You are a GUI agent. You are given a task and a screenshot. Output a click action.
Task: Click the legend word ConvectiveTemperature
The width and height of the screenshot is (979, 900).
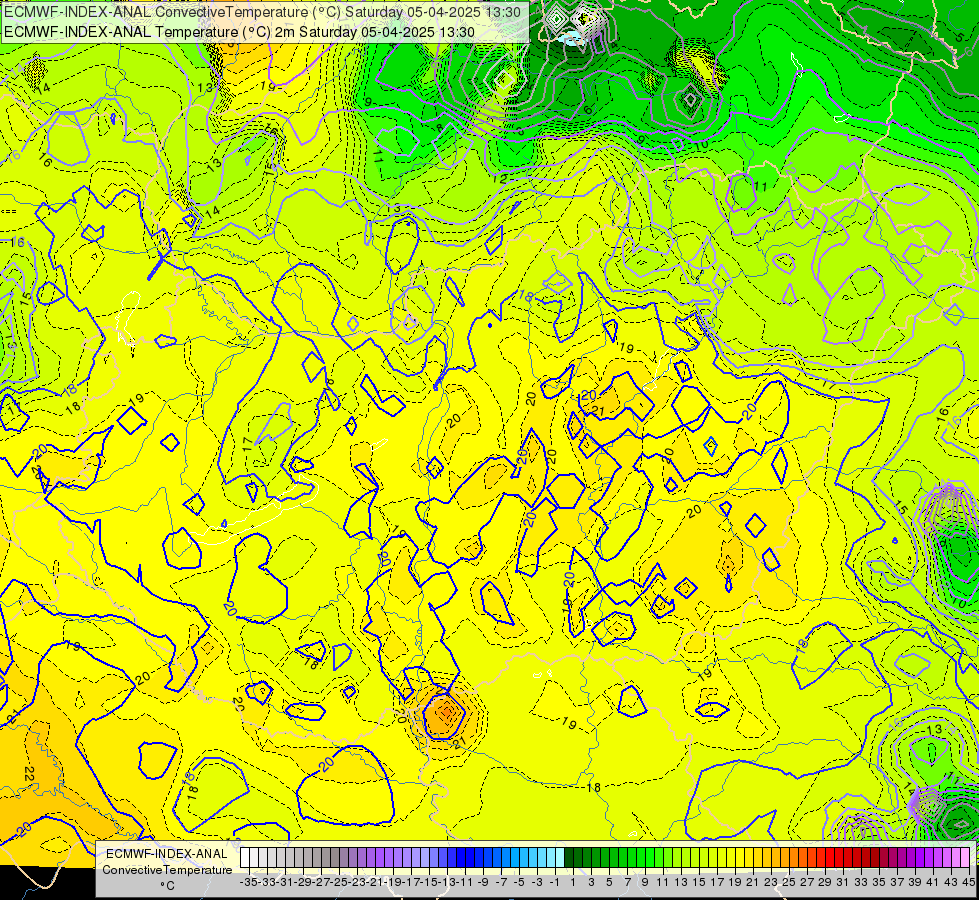pos(167,870)
